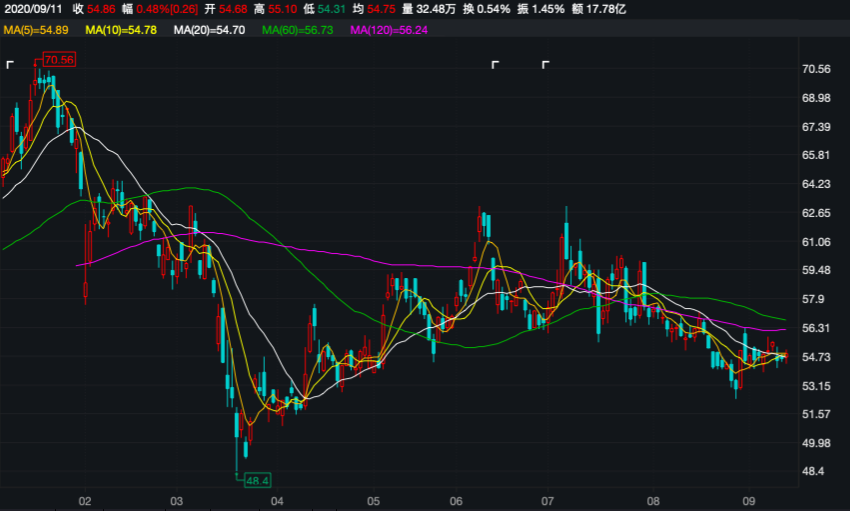Click 53.15 on the price axis
The image size is (850, 511).
(816, 386)
